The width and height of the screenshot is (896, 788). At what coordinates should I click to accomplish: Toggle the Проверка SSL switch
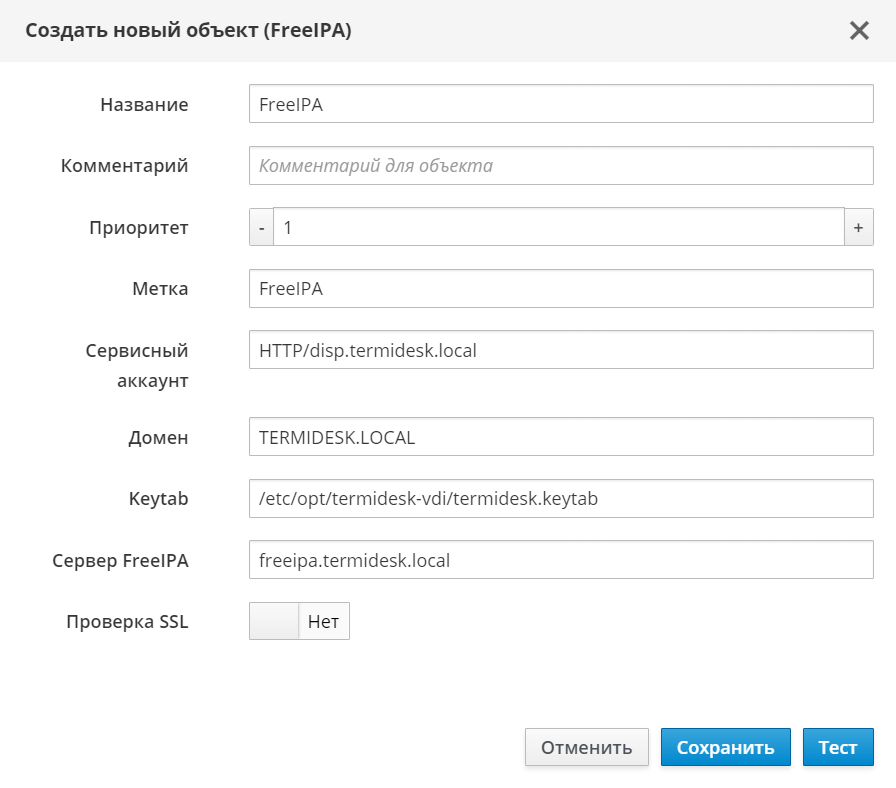pyautogui.click(x=299, y=621)
